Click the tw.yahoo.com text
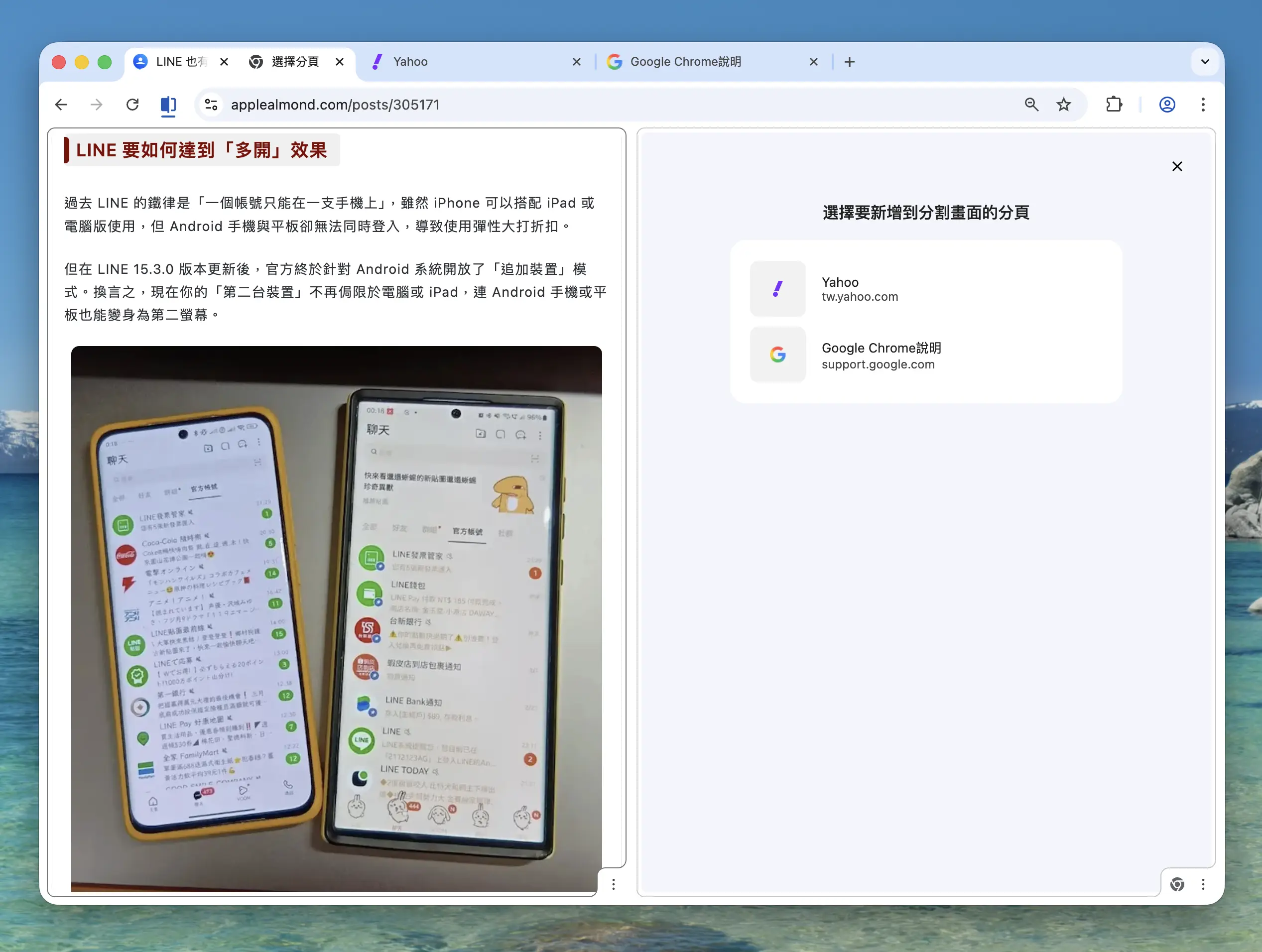 [860, 297]
